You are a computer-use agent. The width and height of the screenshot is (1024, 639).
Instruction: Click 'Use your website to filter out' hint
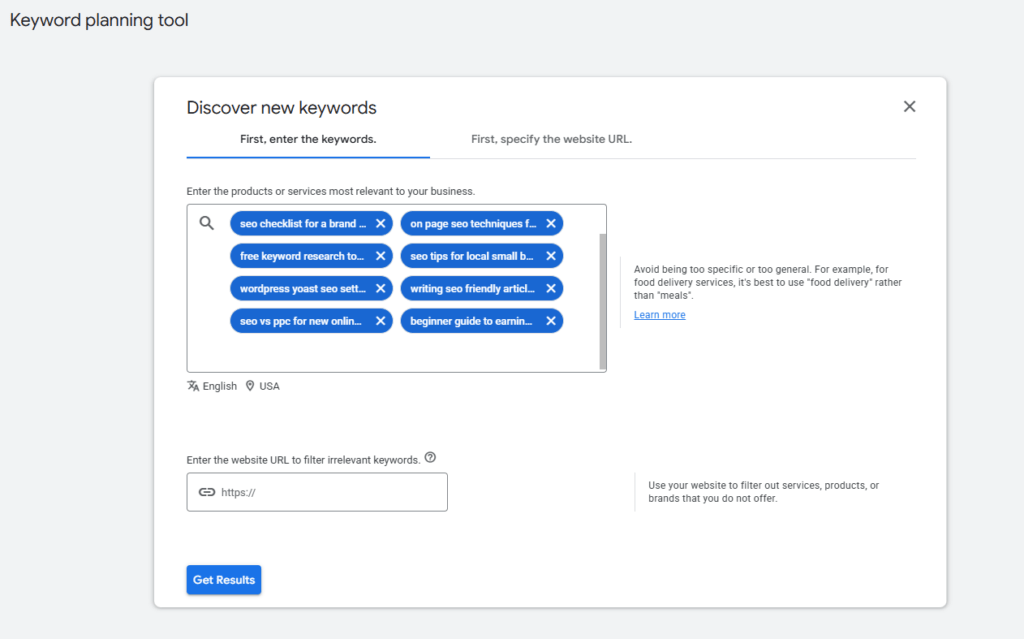763,492
